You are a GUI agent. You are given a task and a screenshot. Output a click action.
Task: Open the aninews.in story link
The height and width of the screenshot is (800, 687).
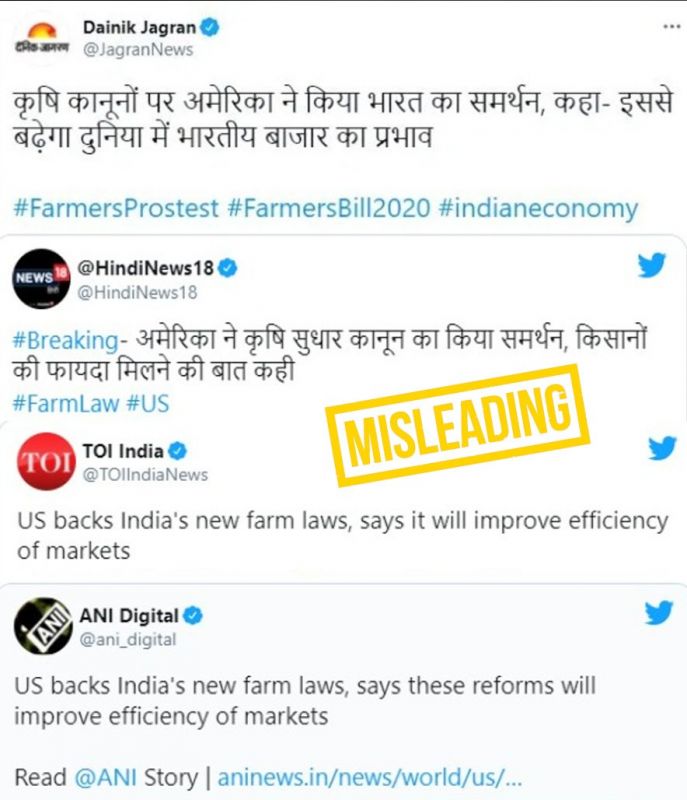coord(370,778)
